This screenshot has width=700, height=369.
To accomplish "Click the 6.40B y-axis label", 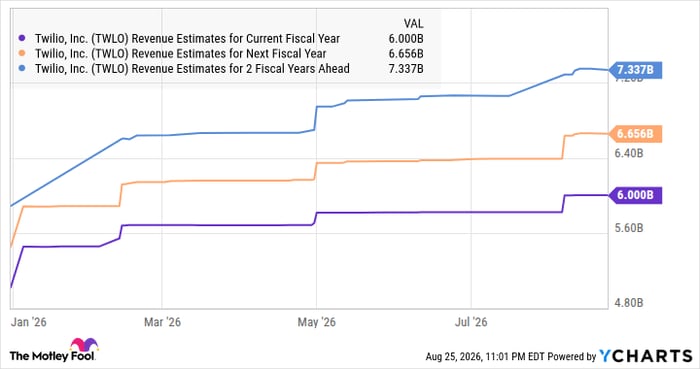I will pos(629,153).
